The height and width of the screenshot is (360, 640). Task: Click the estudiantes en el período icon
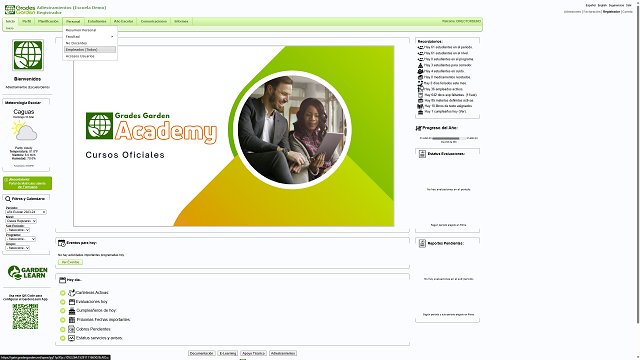tap(420, 47)
